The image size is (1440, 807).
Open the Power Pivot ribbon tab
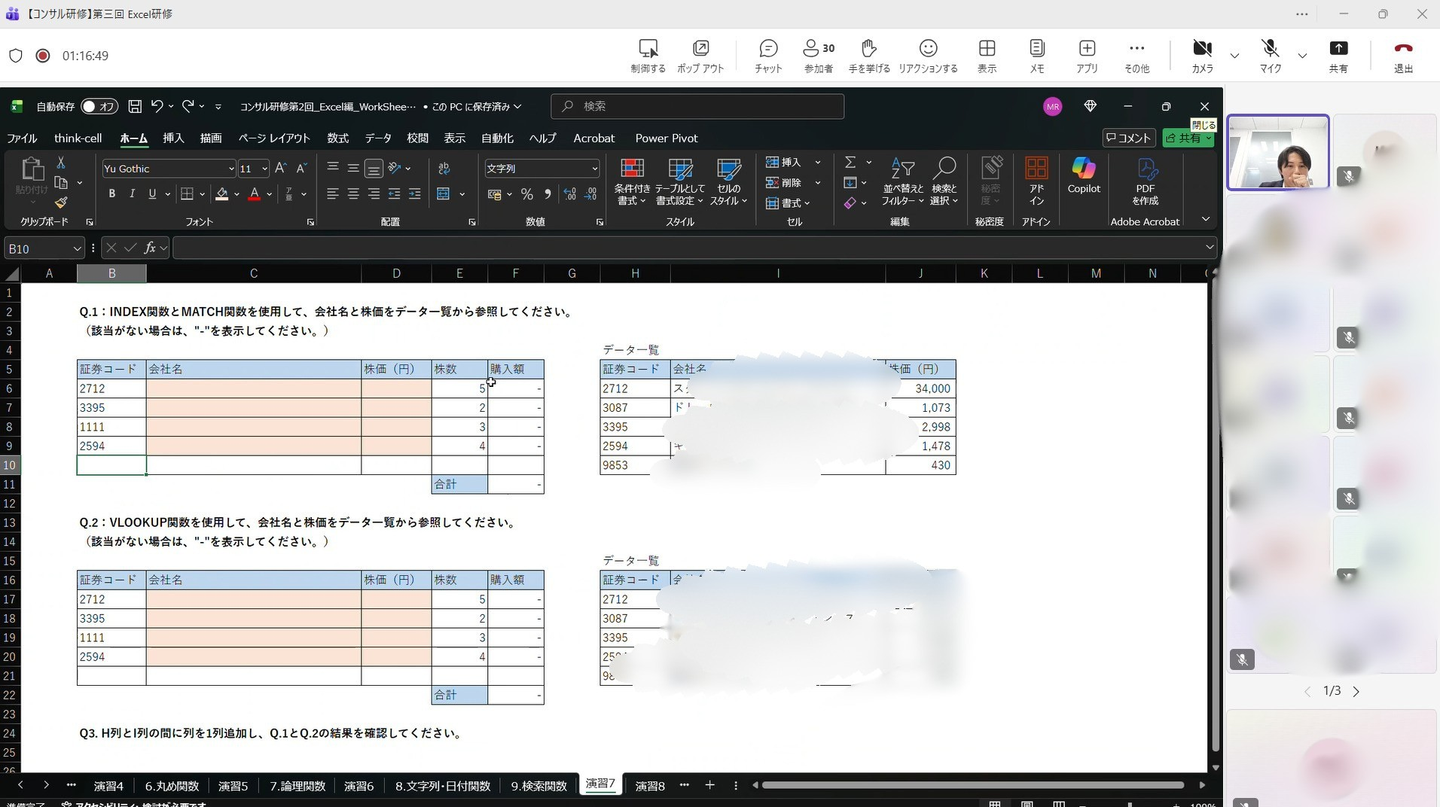tap(666, 138)
